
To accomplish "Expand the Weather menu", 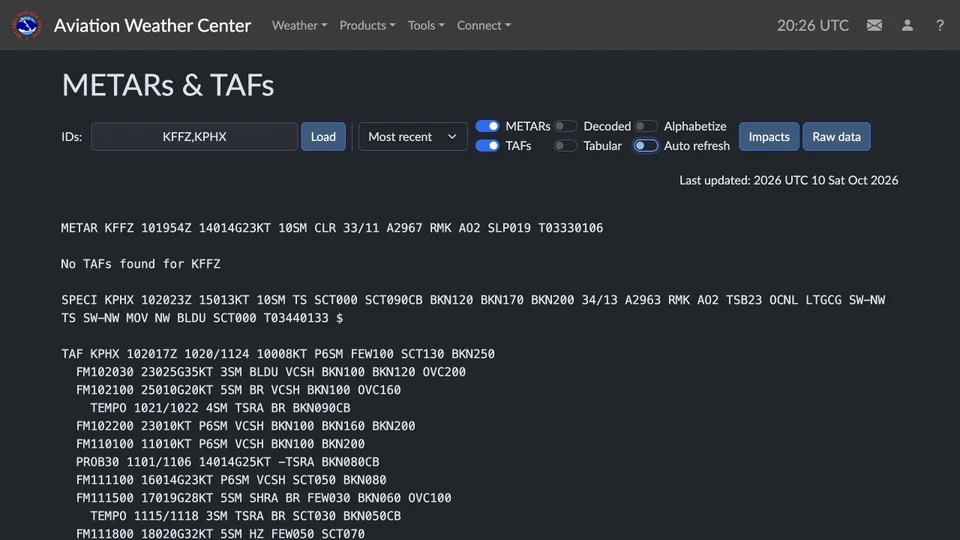I will [x=299, y=25].
